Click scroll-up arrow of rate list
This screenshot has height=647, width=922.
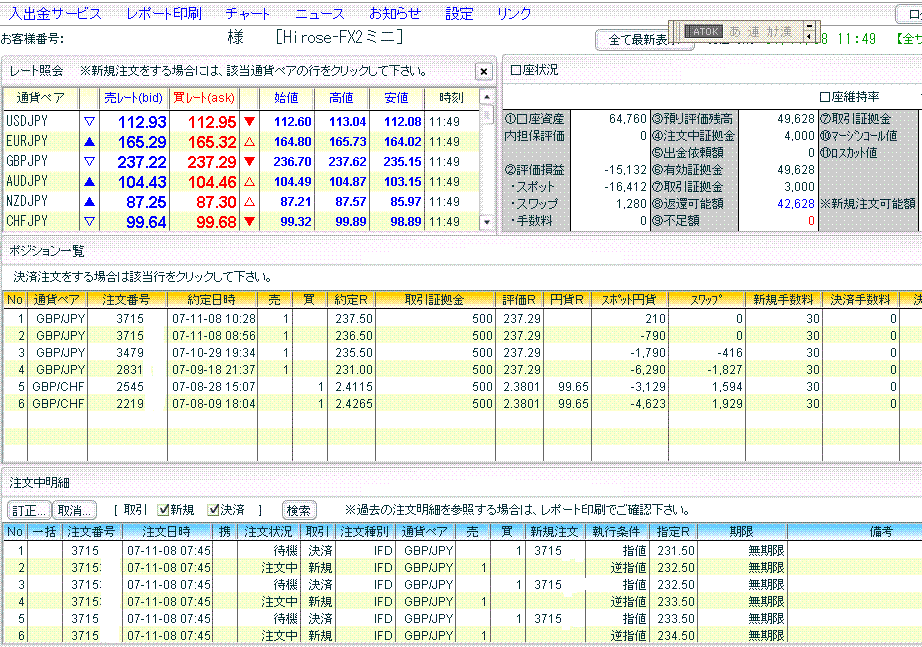486,96
